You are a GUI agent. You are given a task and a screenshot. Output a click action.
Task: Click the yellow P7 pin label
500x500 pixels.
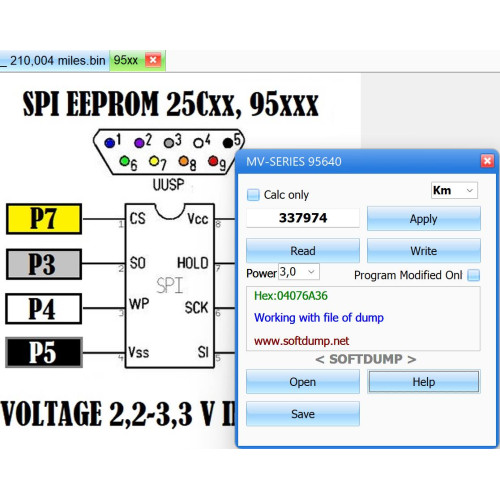click(44, 219)
